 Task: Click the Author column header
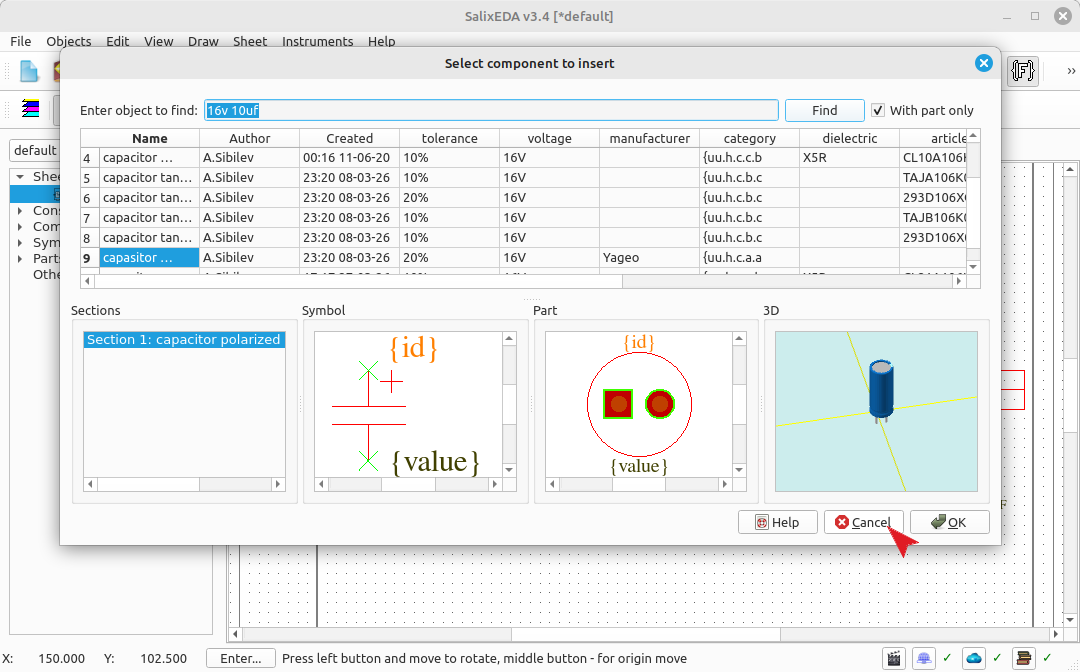tap(249, 138)
